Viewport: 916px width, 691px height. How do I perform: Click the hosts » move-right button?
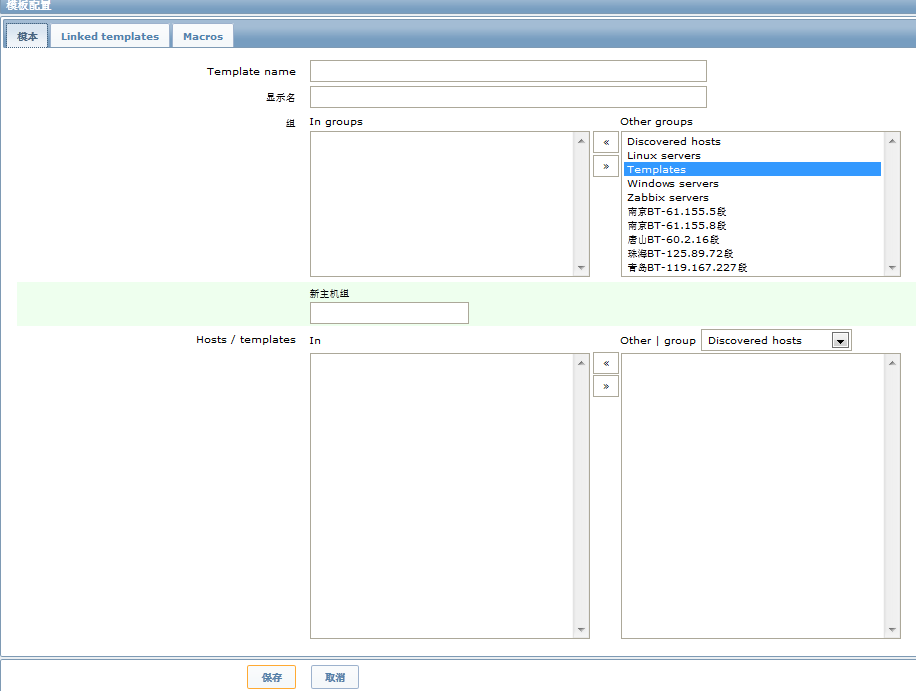606,386
